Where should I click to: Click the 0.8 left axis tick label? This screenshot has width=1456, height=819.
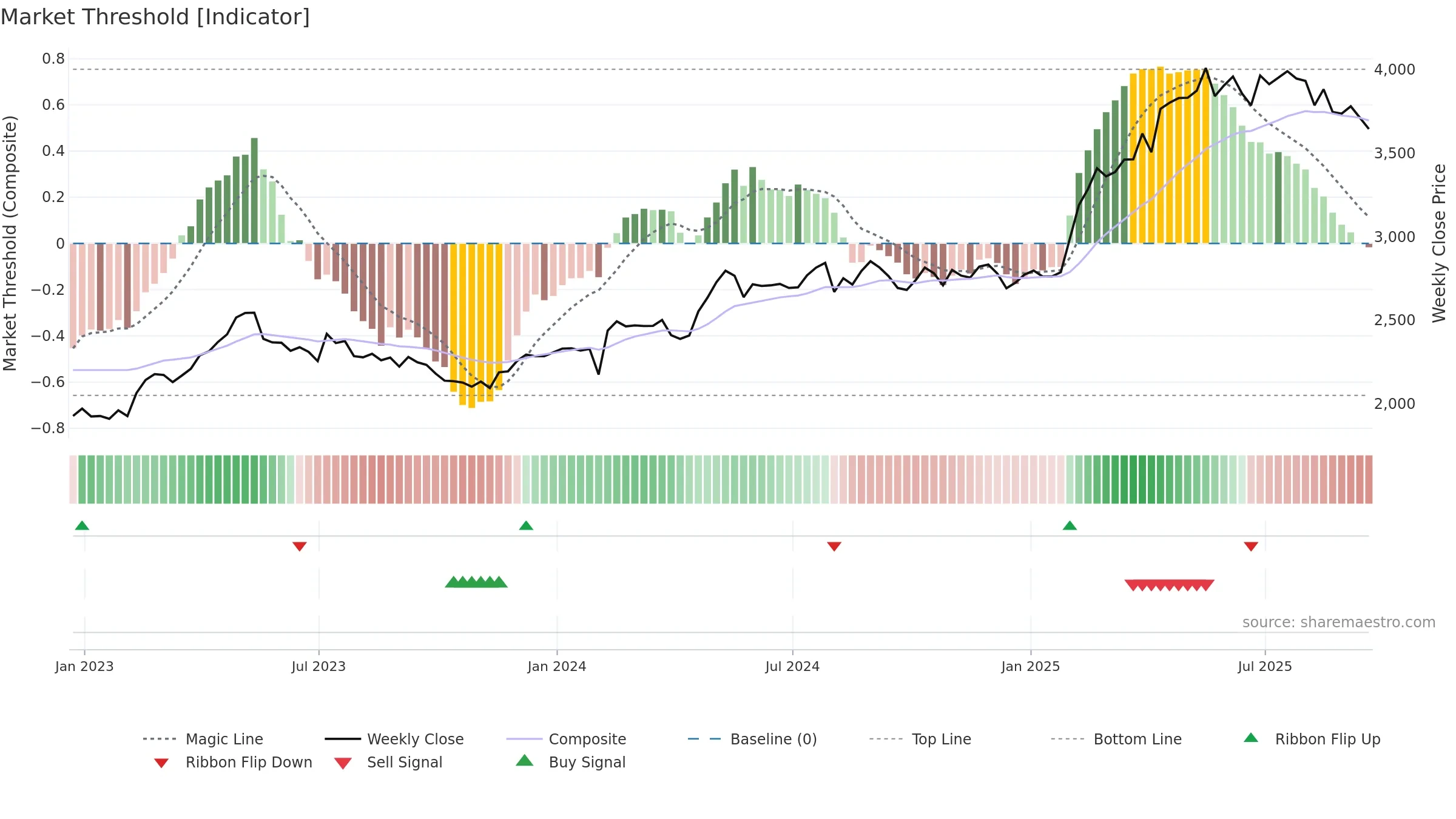(x=53, y=59)
